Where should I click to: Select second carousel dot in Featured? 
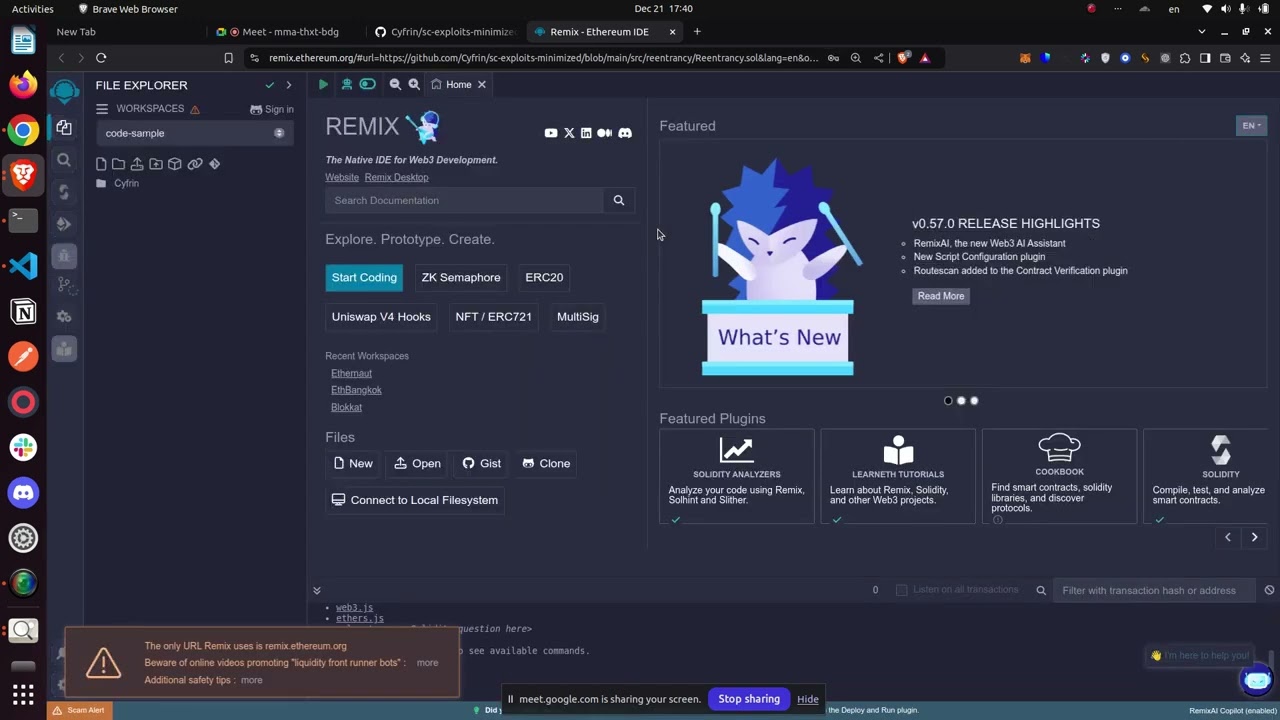961,401
